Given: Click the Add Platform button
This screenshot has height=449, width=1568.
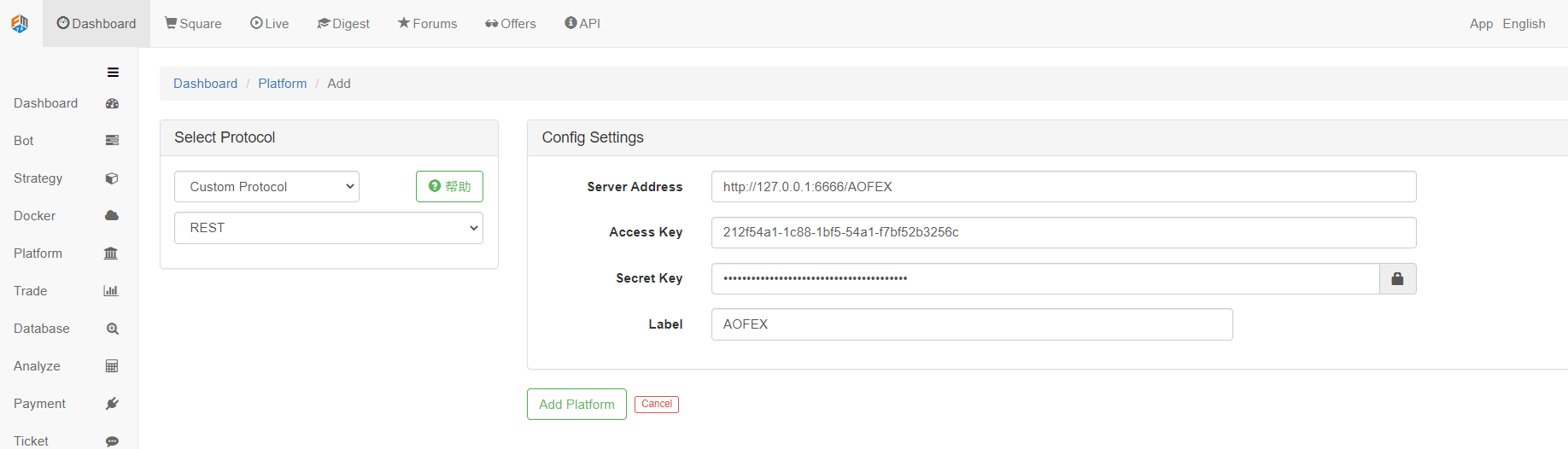Looking at the screenshot, I should coord(576,405).
